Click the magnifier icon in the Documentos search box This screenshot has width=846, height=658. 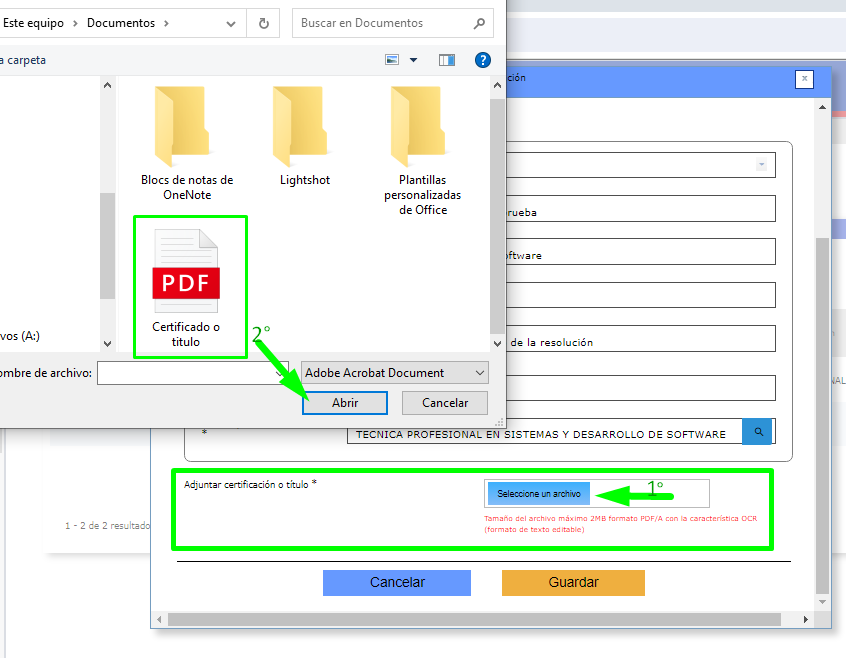coord(478,23)
